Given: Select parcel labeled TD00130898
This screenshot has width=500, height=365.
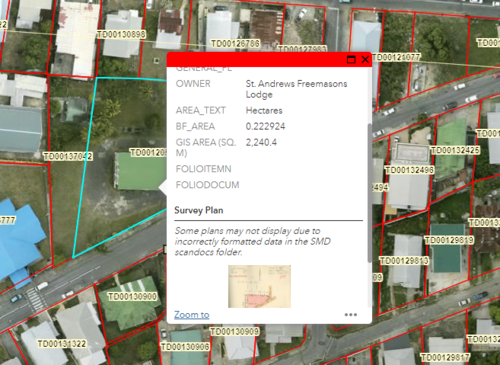Looking at the screenshot, I should click(121, 34).
